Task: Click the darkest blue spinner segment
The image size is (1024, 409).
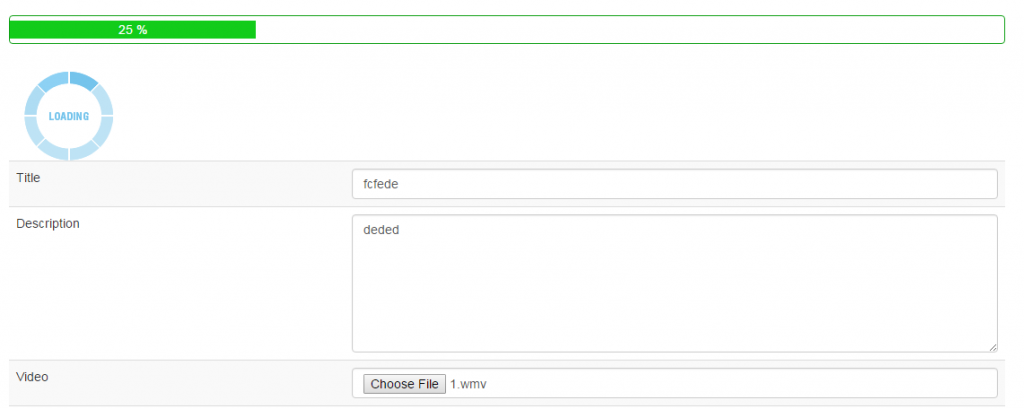Action: 84,80
